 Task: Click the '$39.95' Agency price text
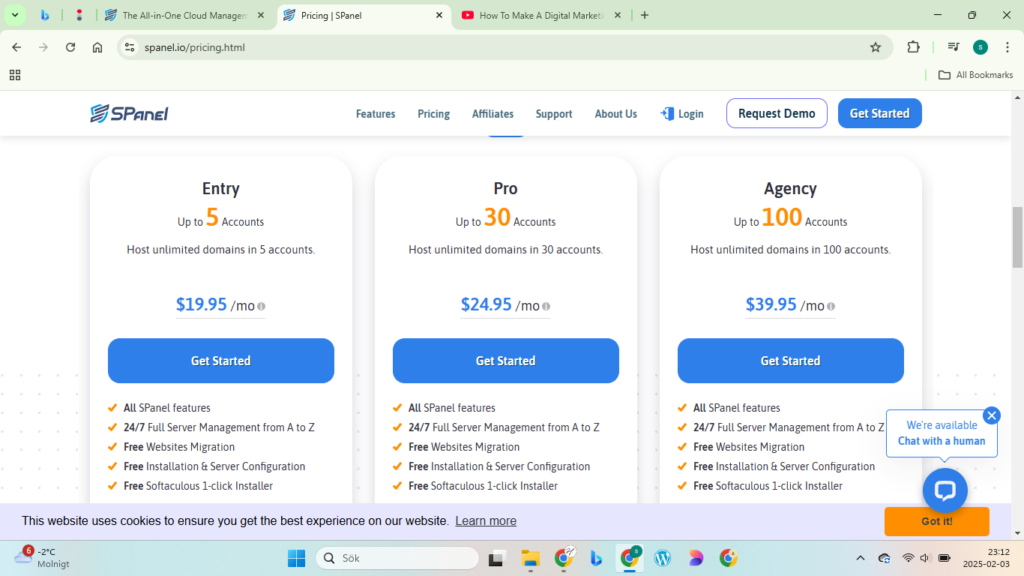(x=771, y=304)
